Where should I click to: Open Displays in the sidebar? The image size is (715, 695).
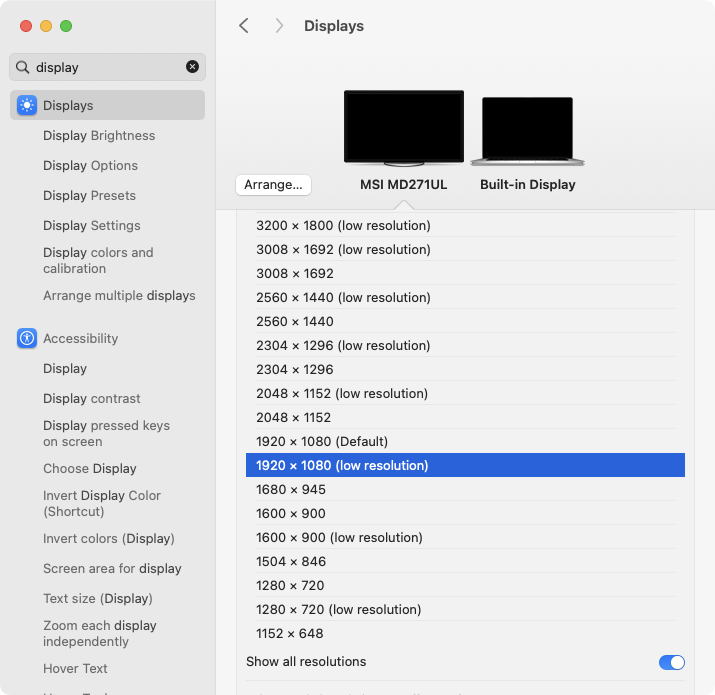tap(107, 105)
